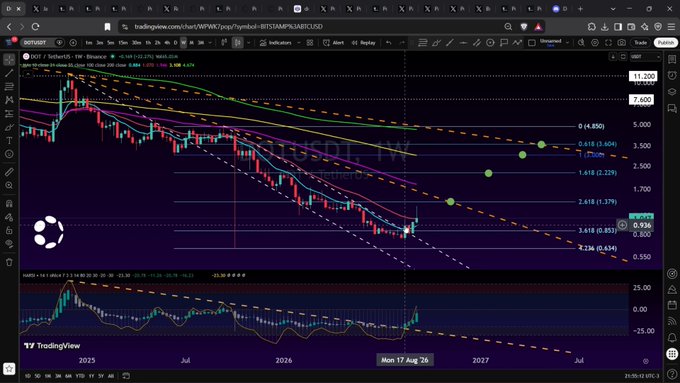
Task: Expand the timeframe interval dropdown arrow
Action: (210, 43)
